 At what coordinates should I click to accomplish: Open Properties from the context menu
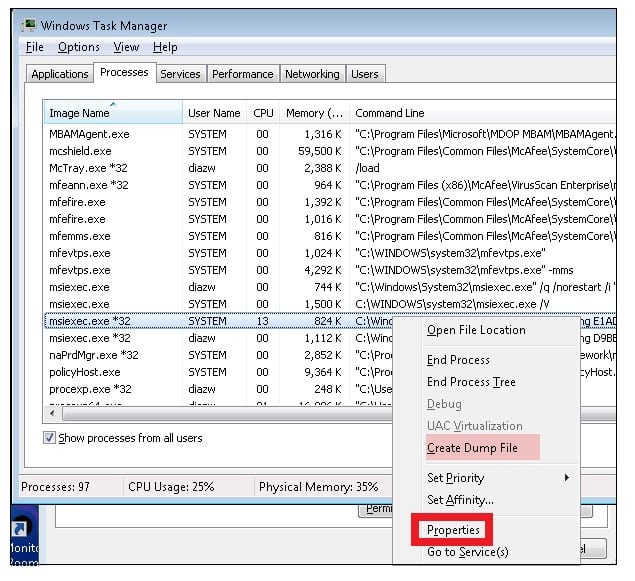(453, 530)
